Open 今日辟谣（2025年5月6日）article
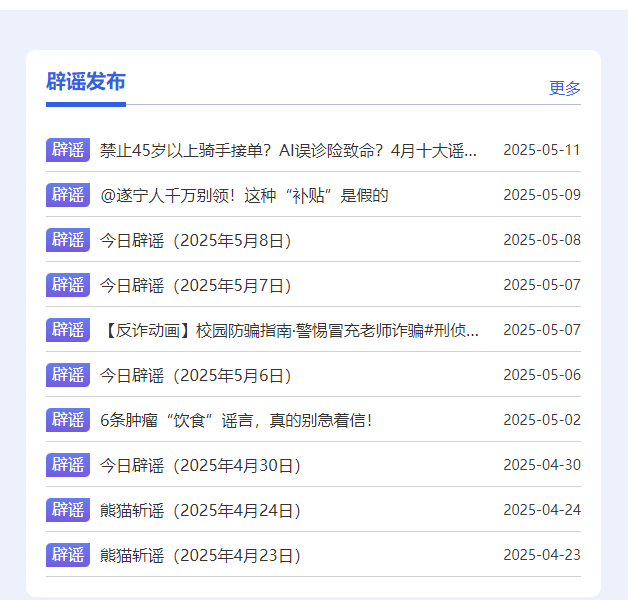 click(196, 376)
